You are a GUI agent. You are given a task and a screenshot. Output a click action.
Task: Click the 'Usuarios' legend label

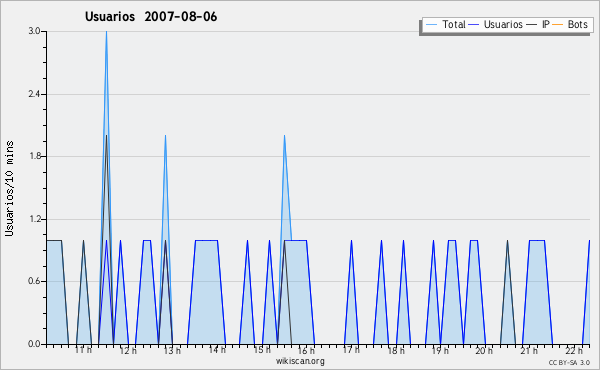[x=503, y=24]
